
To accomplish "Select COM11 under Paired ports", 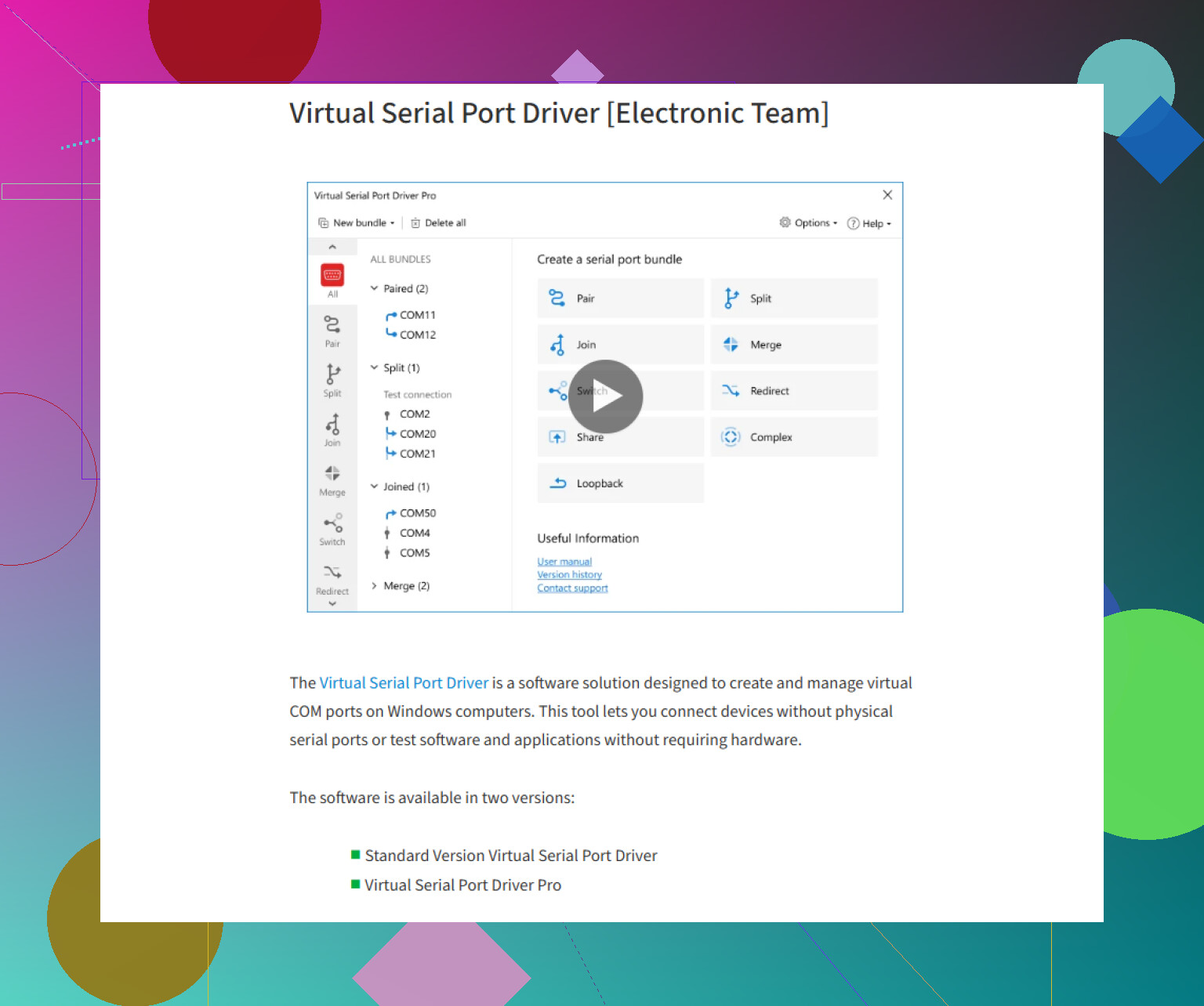I will 417,315.
